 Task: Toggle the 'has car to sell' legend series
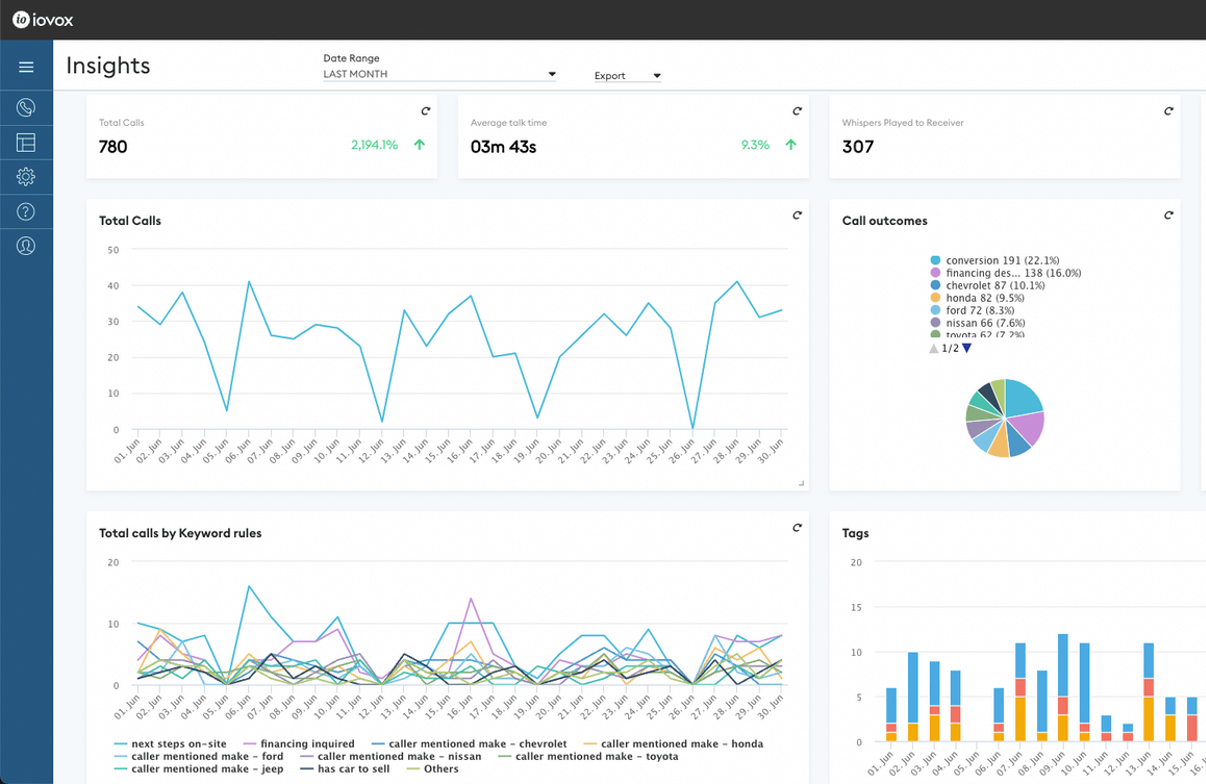(346, 769)
